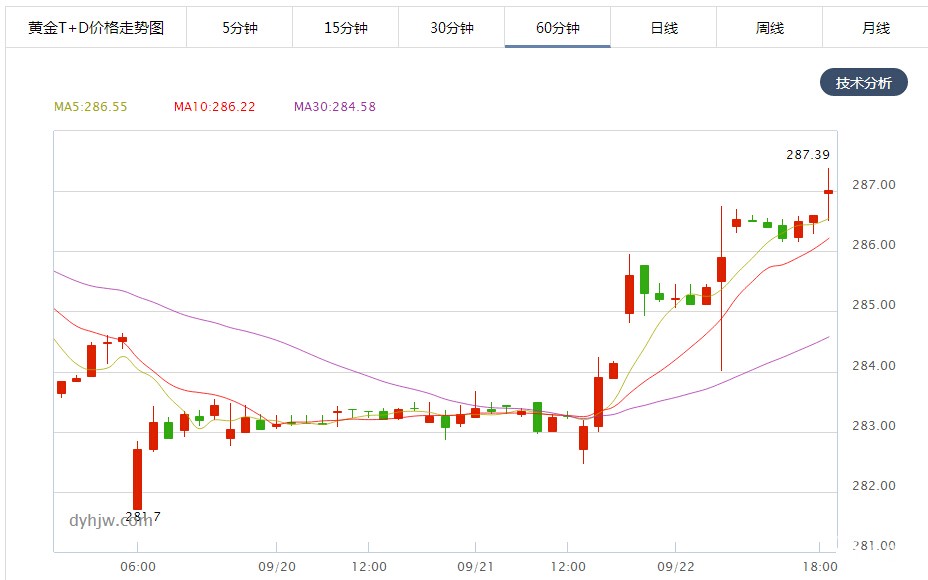Click the 287.00 price axis label
Viewport: 928px width, 580px height.
tap(875, 185)
